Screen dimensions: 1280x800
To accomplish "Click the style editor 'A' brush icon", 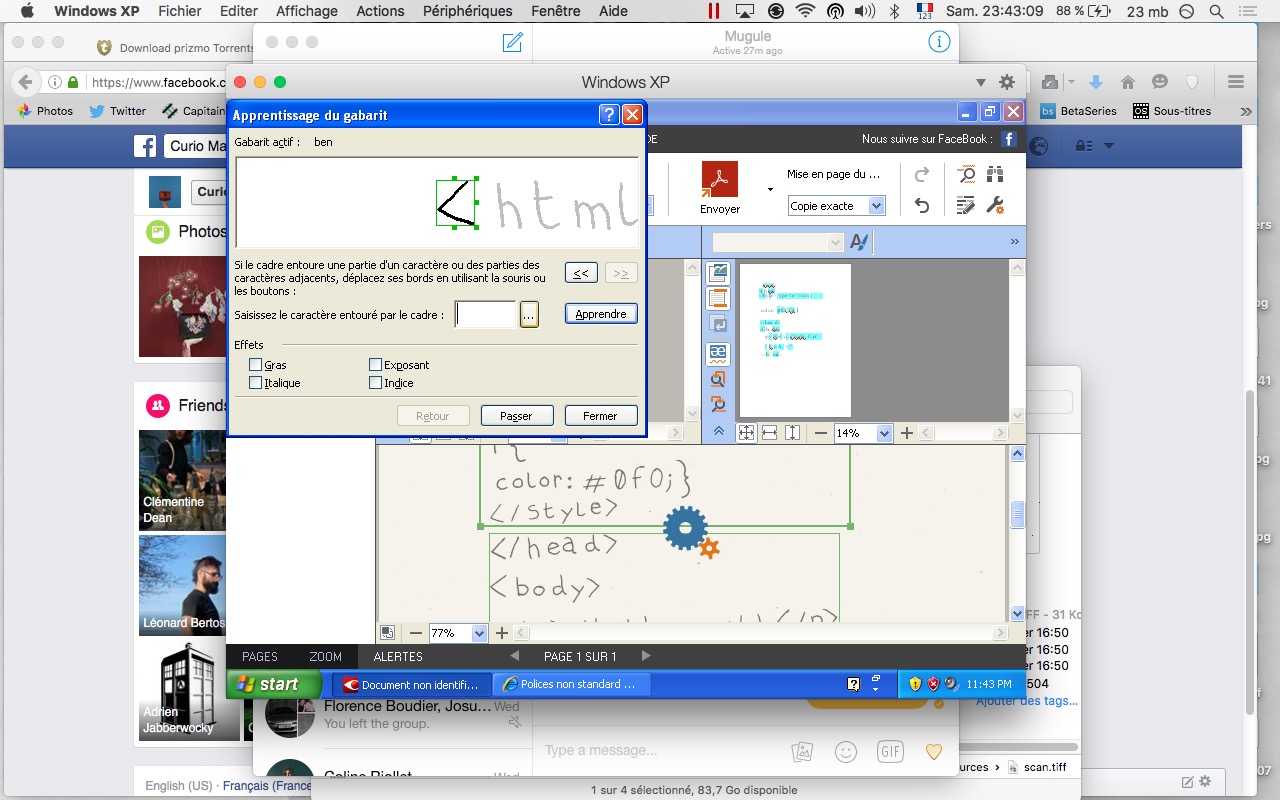I will [x=858, y=242].
